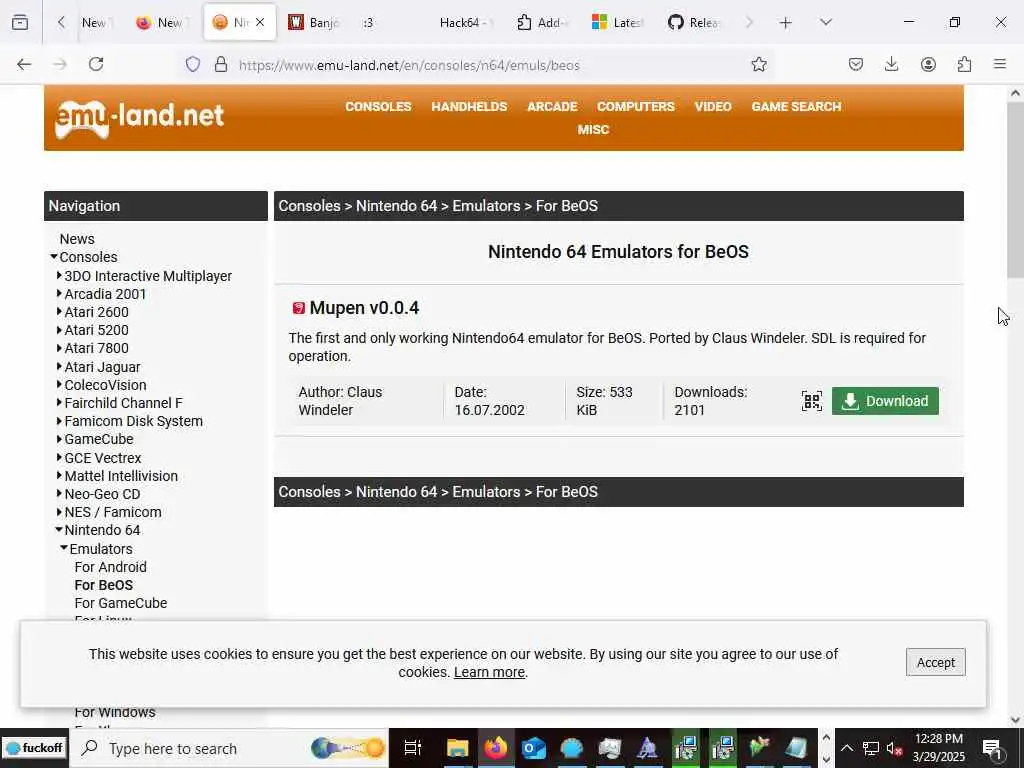Open the notifications center icon

pos(992,748)
